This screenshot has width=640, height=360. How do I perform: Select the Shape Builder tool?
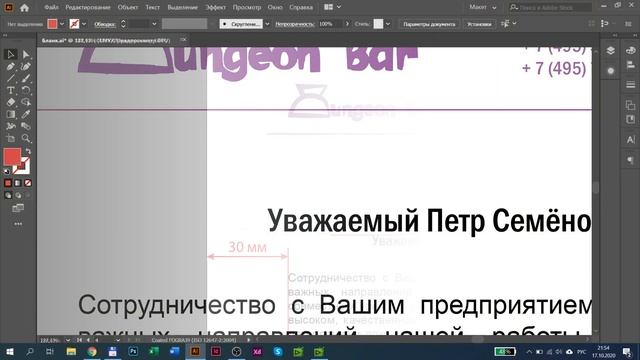[26, 102]
